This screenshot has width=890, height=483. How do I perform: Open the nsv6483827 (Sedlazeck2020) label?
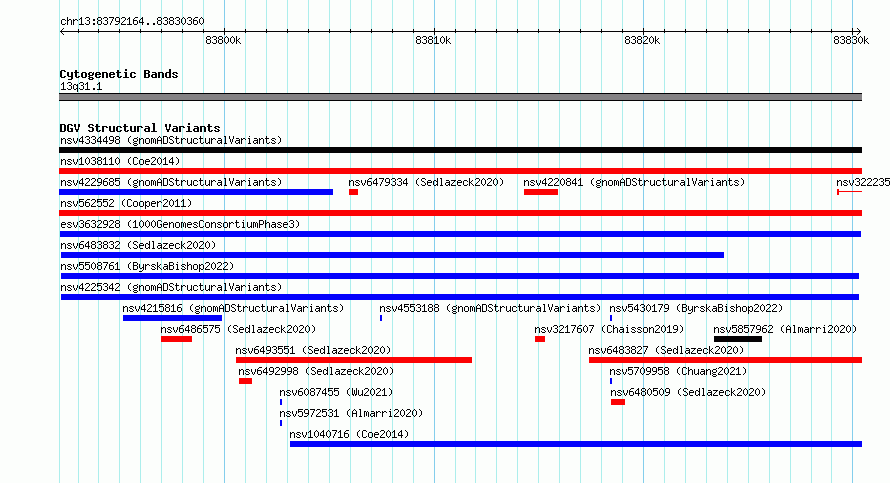pyautogui.click(x=666, y=350)
